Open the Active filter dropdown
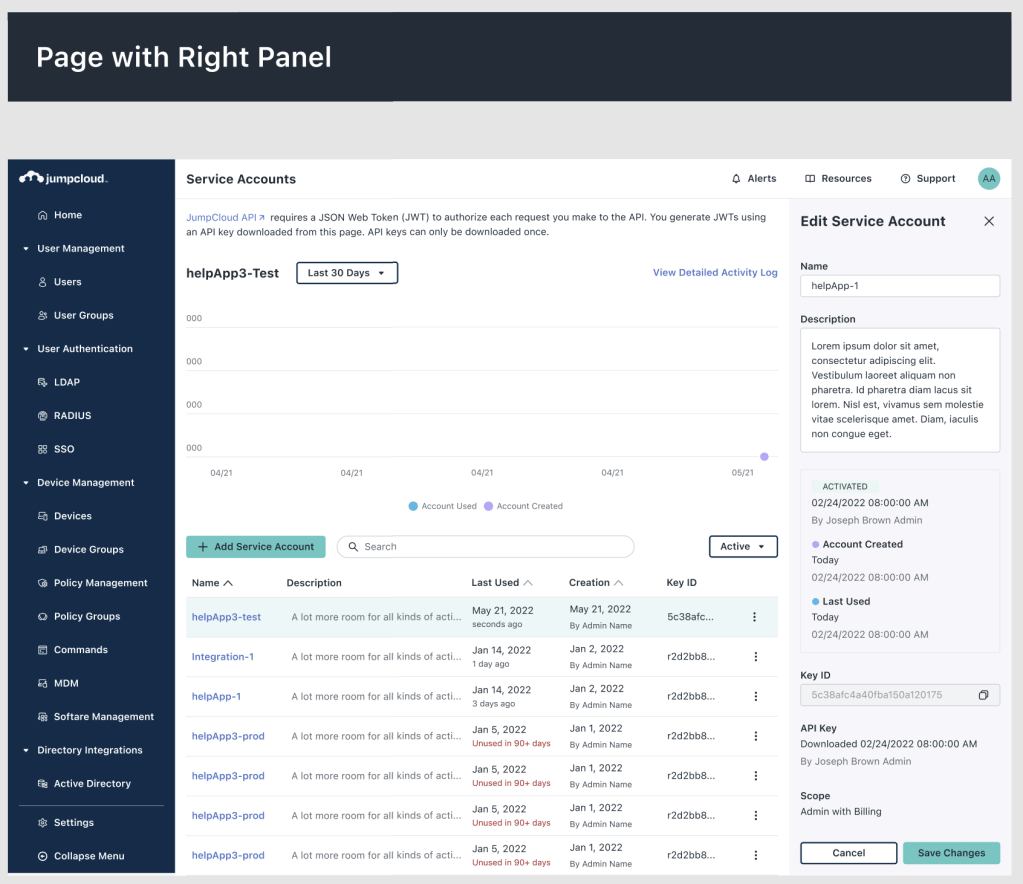Screen dimensions: 1023x884 [x=742, y=547]
